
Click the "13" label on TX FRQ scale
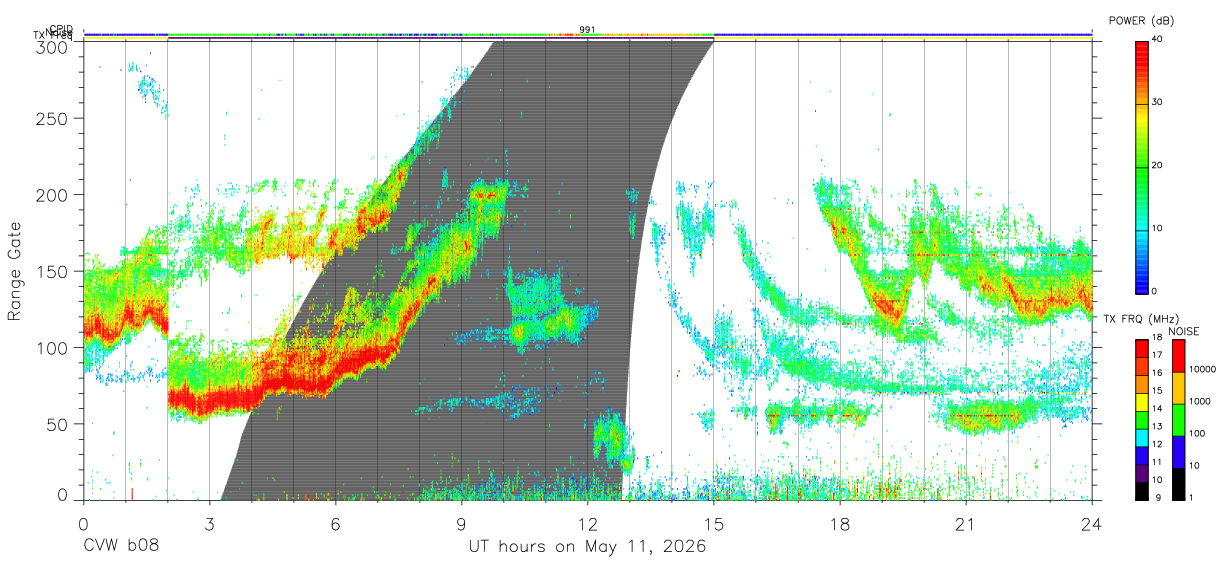point(1157,426)
